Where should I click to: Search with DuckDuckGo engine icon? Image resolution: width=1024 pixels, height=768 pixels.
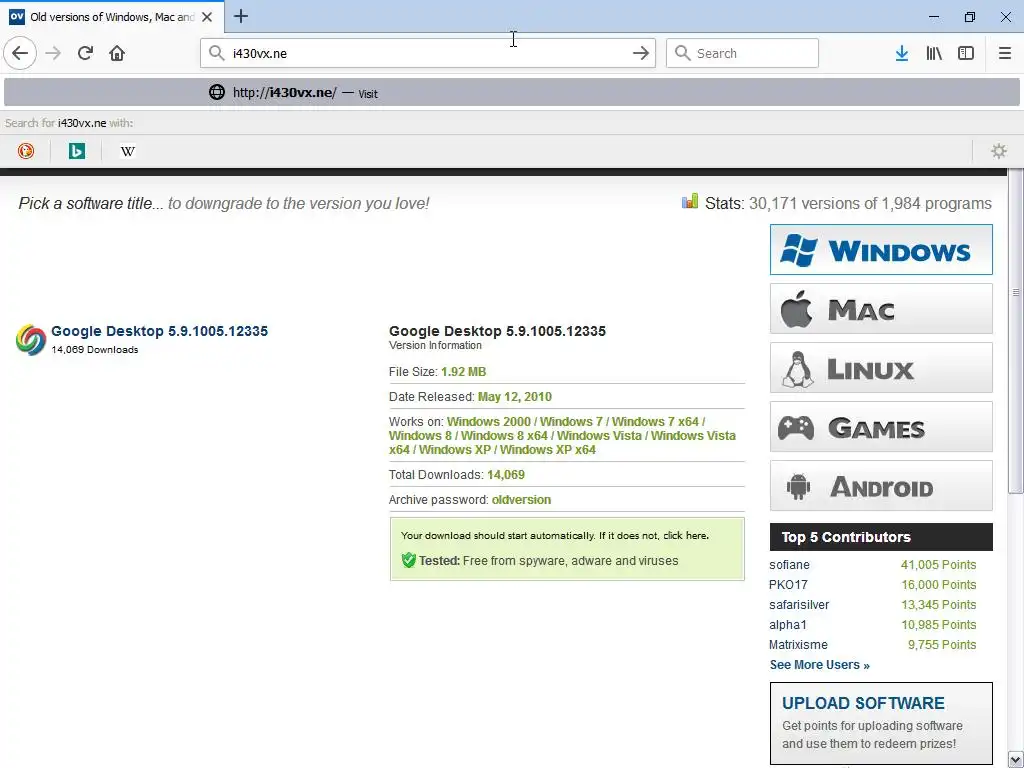[26, 152]
